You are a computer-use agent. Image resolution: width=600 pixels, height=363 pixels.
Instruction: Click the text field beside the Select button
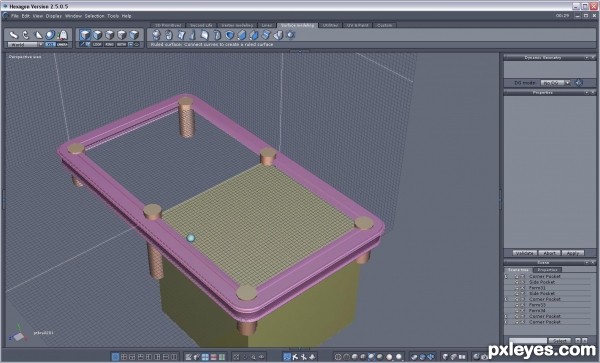pos(528,340)
